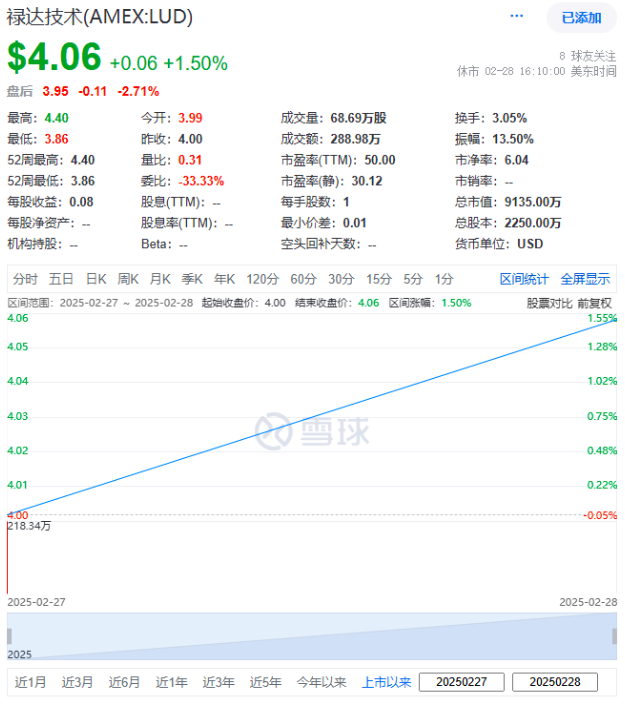This screenshot has width=625, height=704.
Task: Click the 8 球友关注 followers text
Action: click(x=587, y=56)
